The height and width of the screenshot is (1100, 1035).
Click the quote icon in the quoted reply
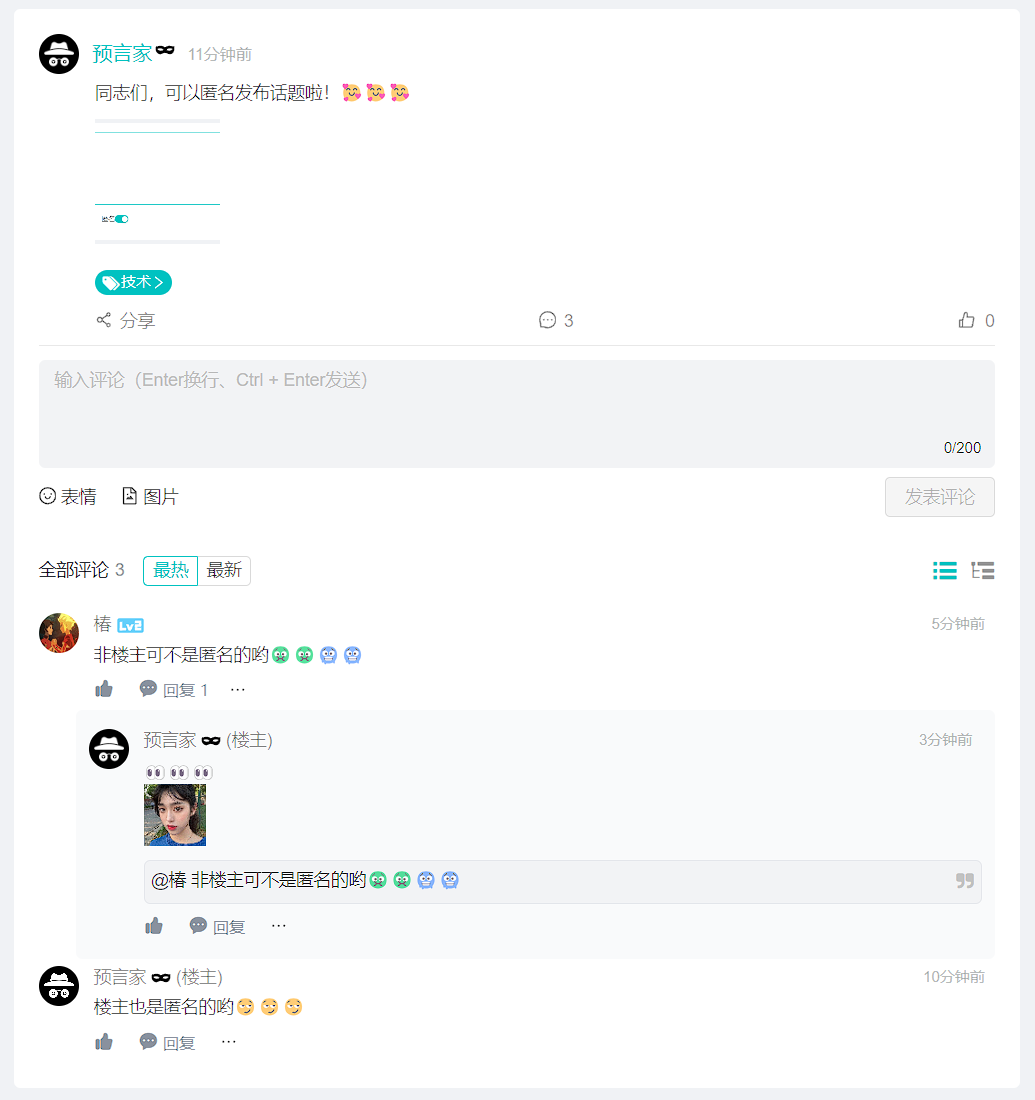[x=965, y=881]
